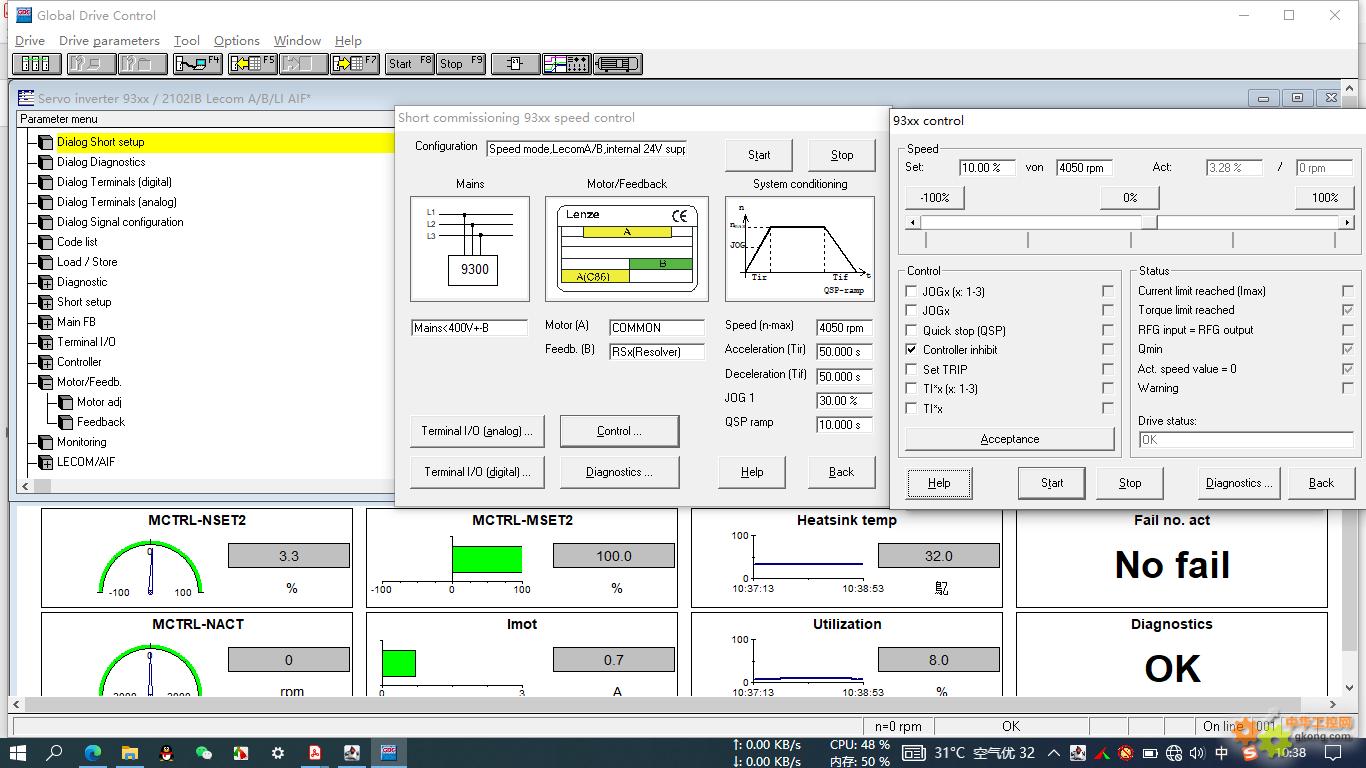Open the Drive menu
The height and width of the screenshot is (768, 1366).
tap(30, 41)
